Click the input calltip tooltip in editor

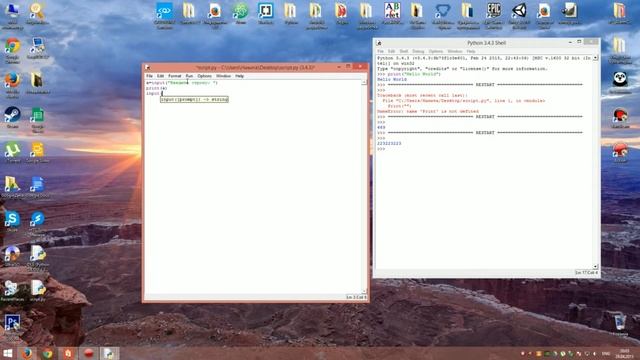[194, 99]
